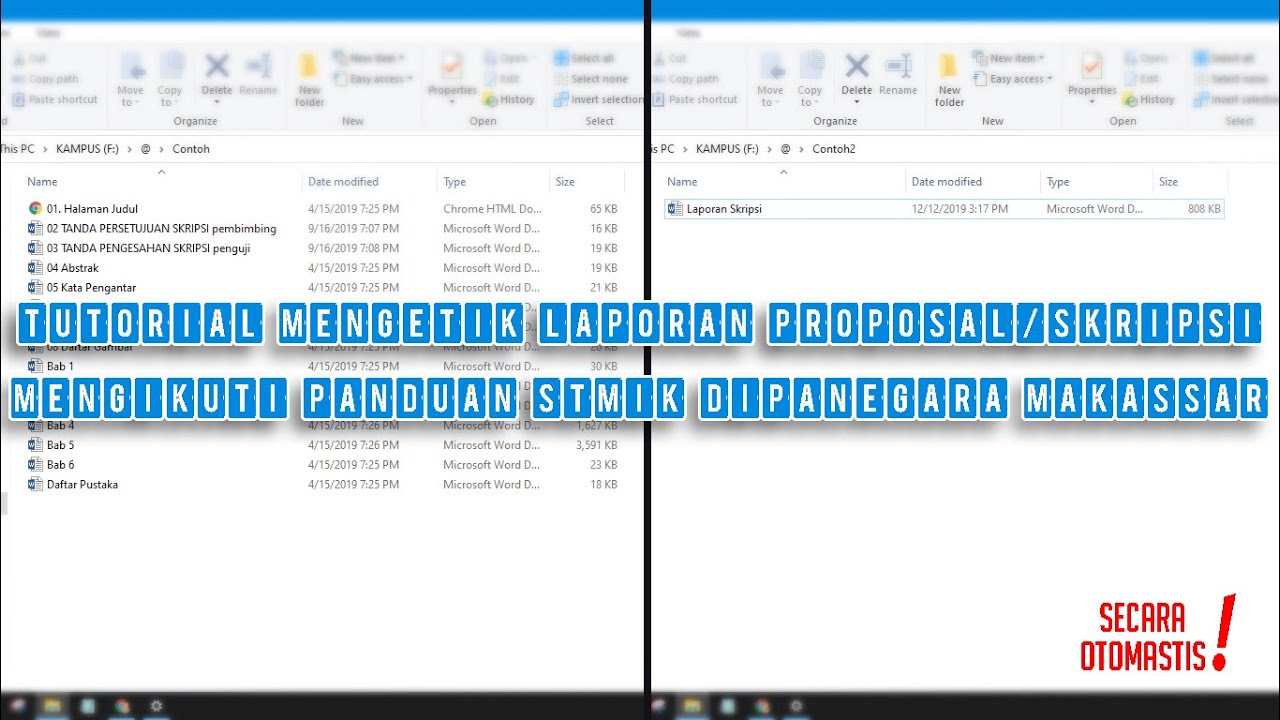
Task: Click Copy to icon in right window
Action: click(x=810, y=79)
